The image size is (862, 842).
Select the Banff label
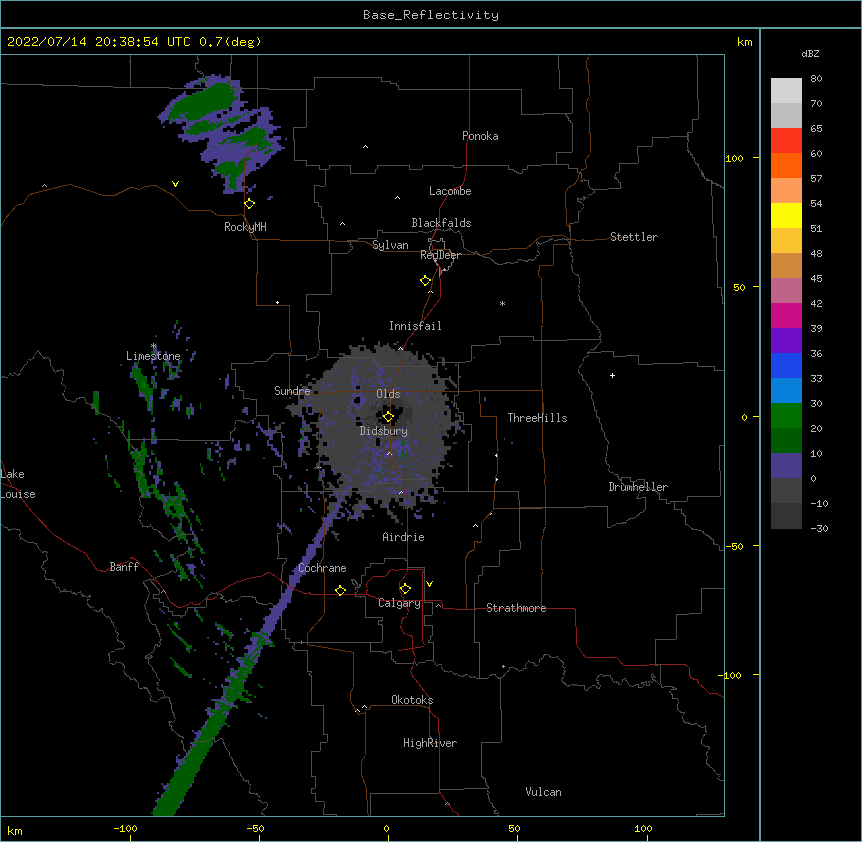click(124, 567)
